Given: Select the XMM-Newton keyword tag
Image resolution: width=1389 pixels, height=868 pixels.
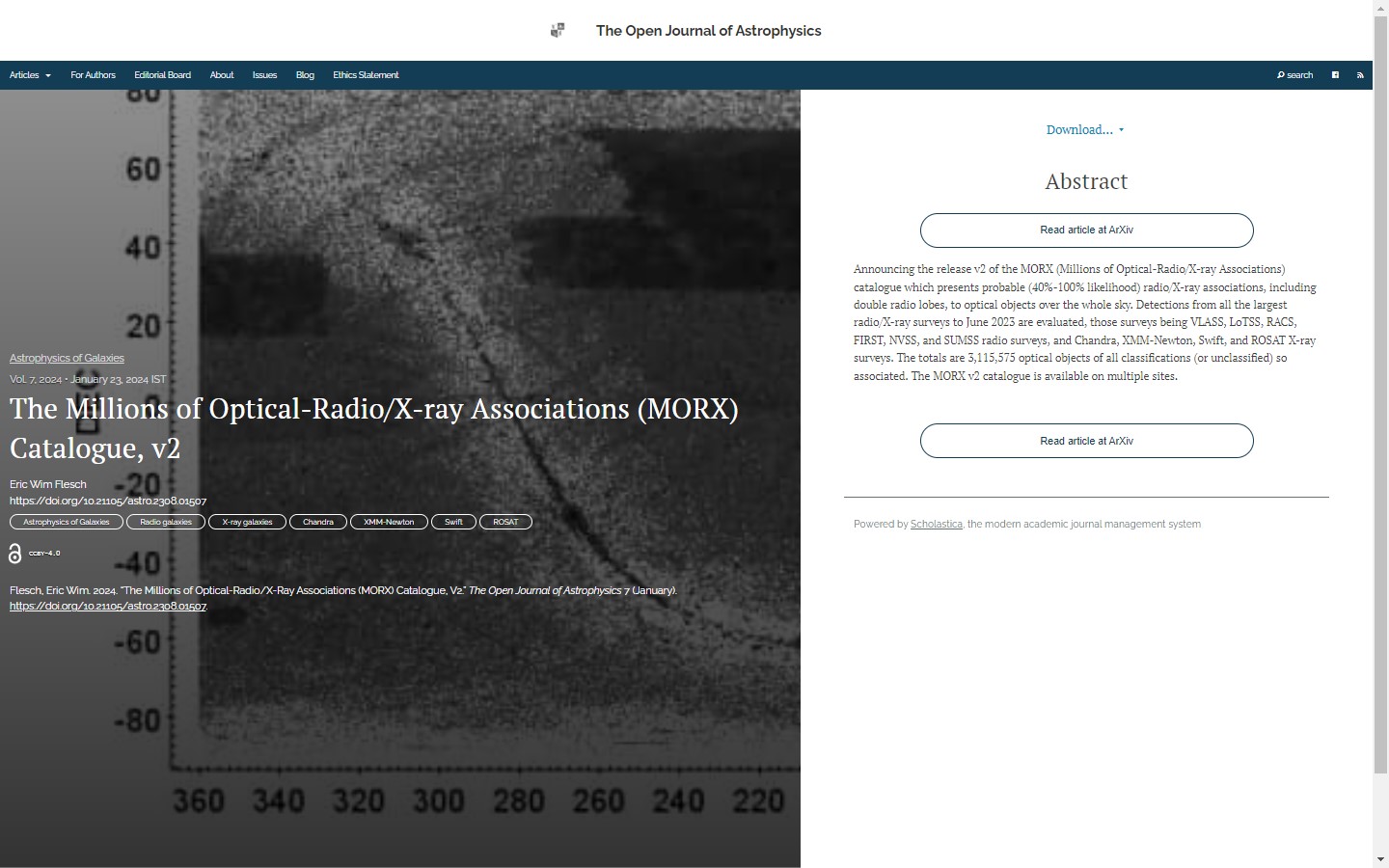Looking at the screenshot, I should [389, 522].
